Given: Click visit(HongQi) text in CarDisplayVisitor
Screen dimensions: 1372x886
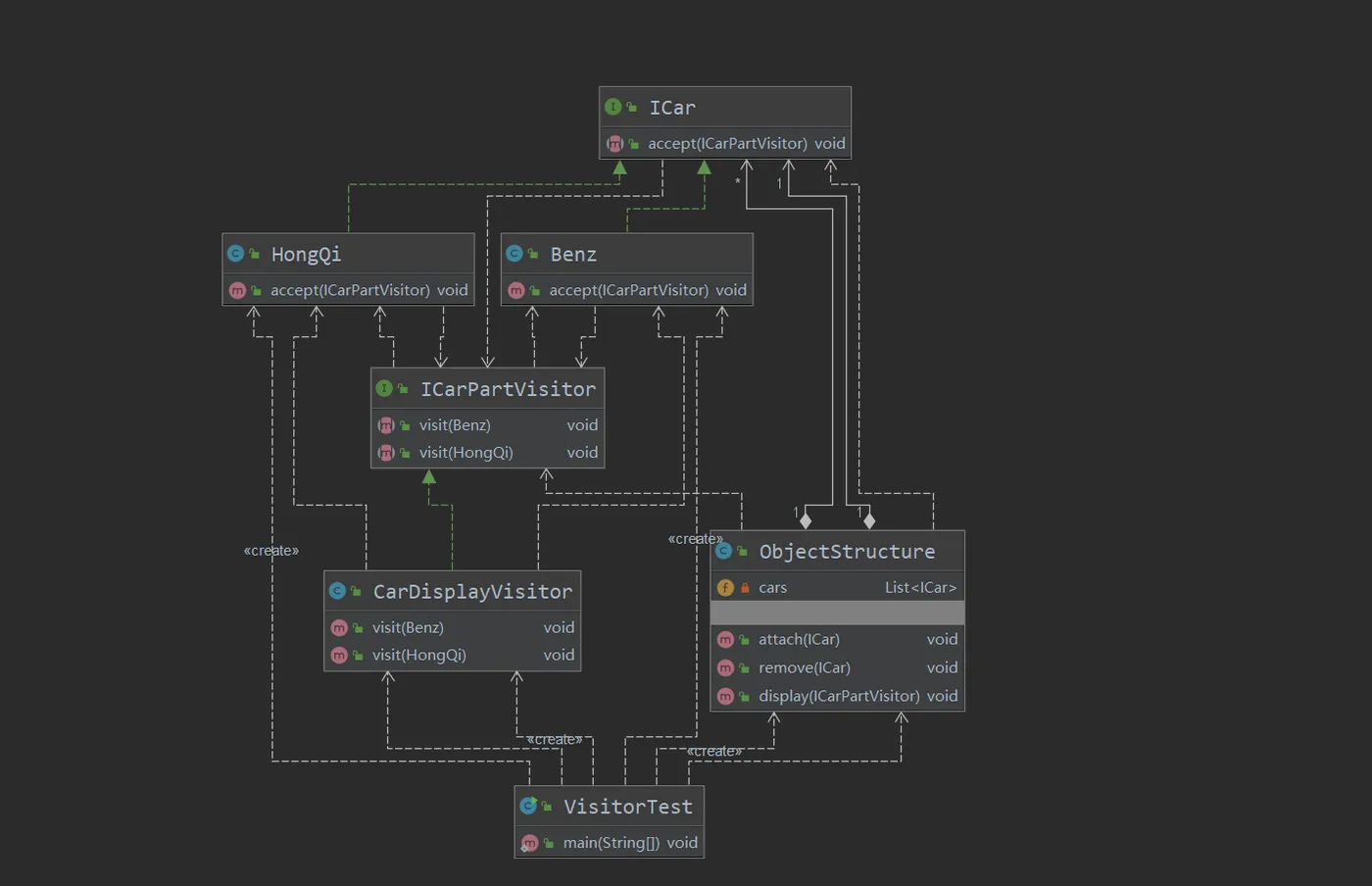Looking at the screenshot, I should [418, 655].
